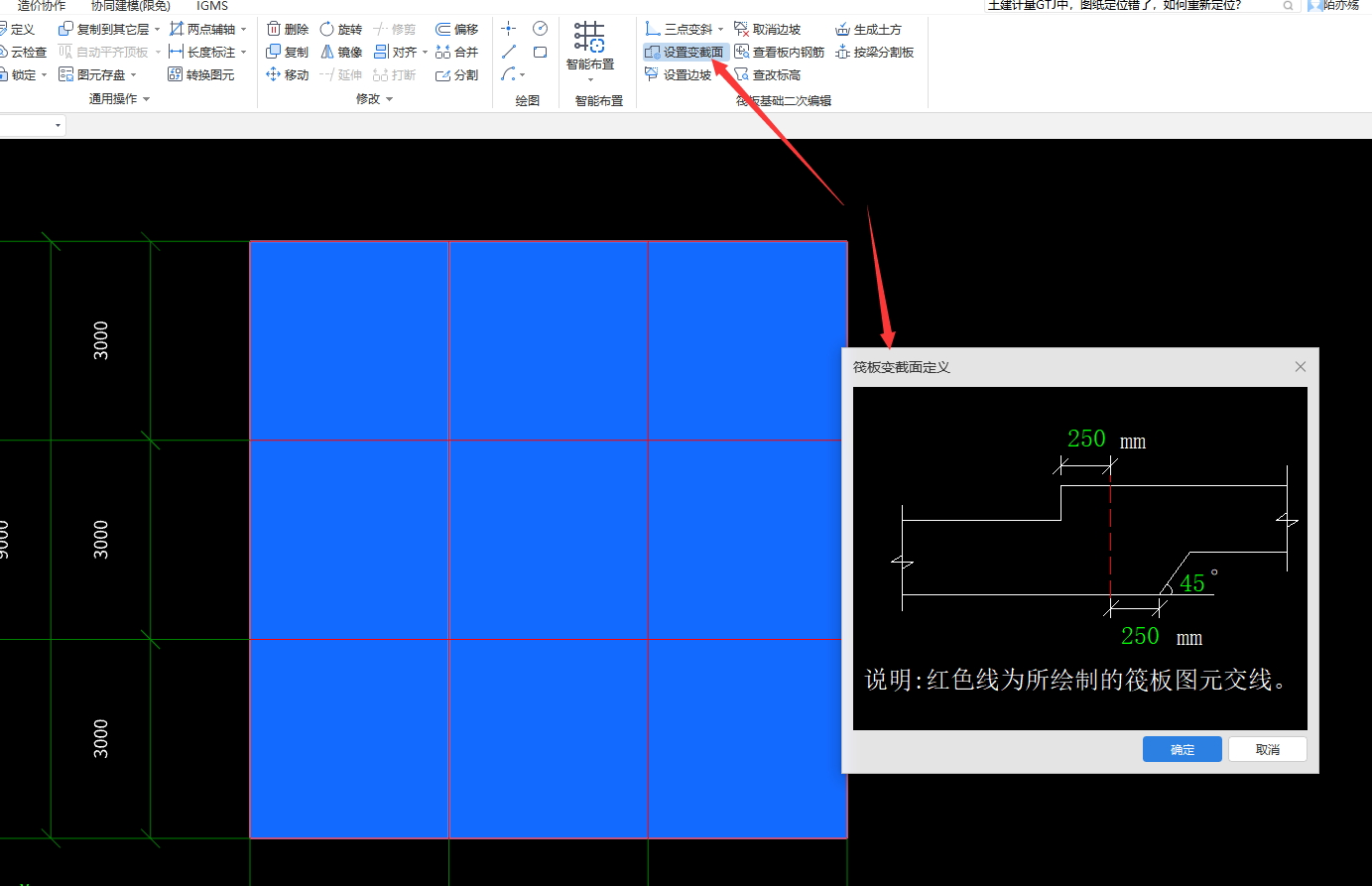Select the line draw tool
Screen dimensions: 1372x886
pos(509,52)
